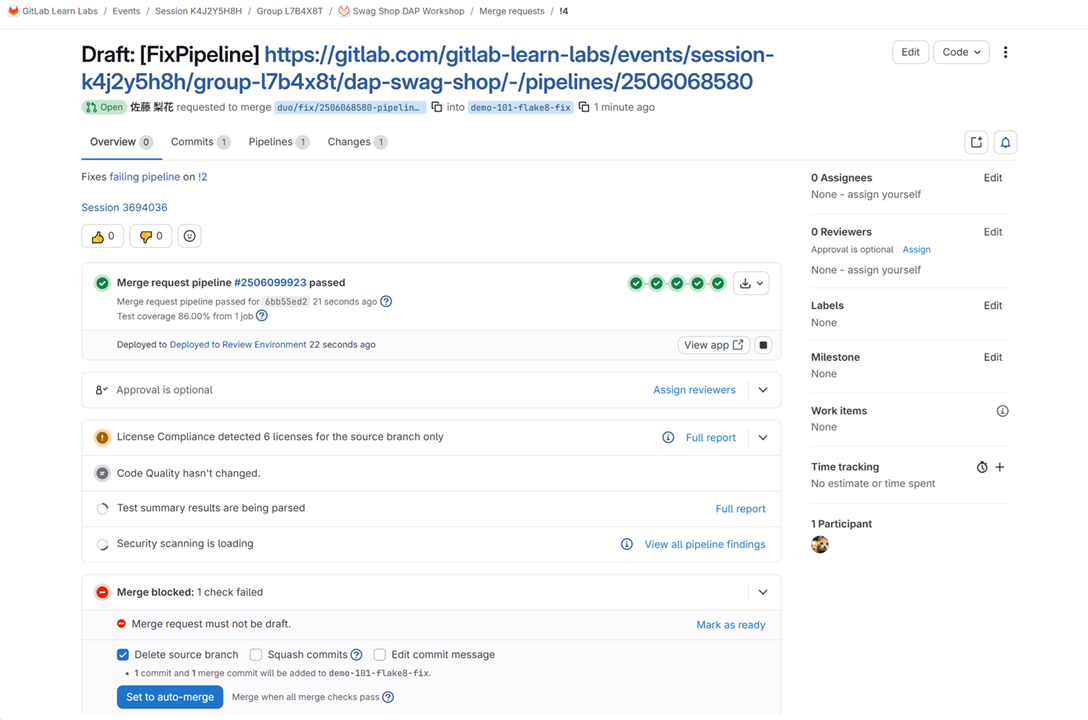Open the download artifacts dropdown

coord(751,283)
